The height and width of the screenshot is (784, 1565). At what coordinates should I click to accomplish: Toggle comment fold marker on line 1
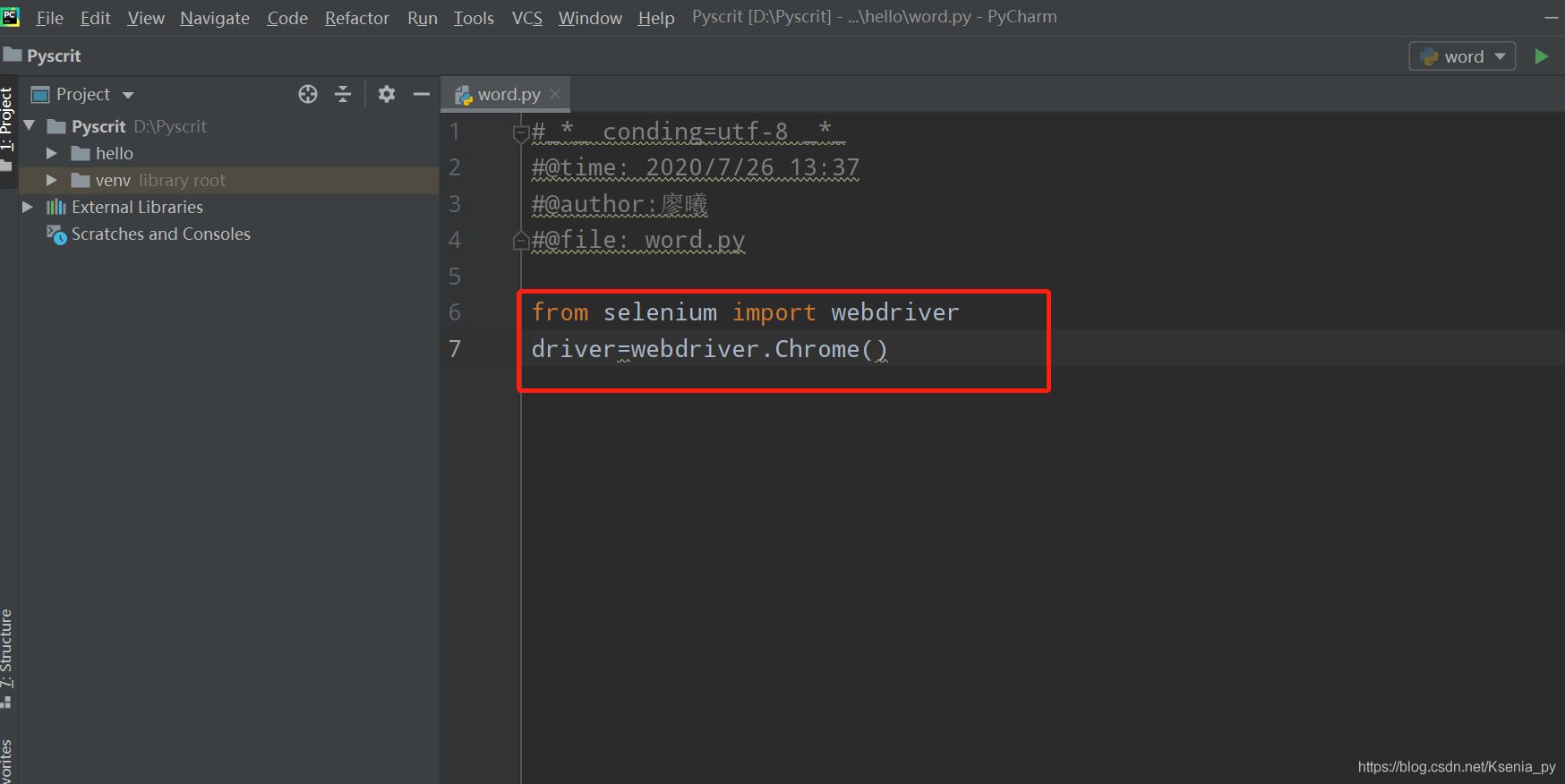coord(520,134)
